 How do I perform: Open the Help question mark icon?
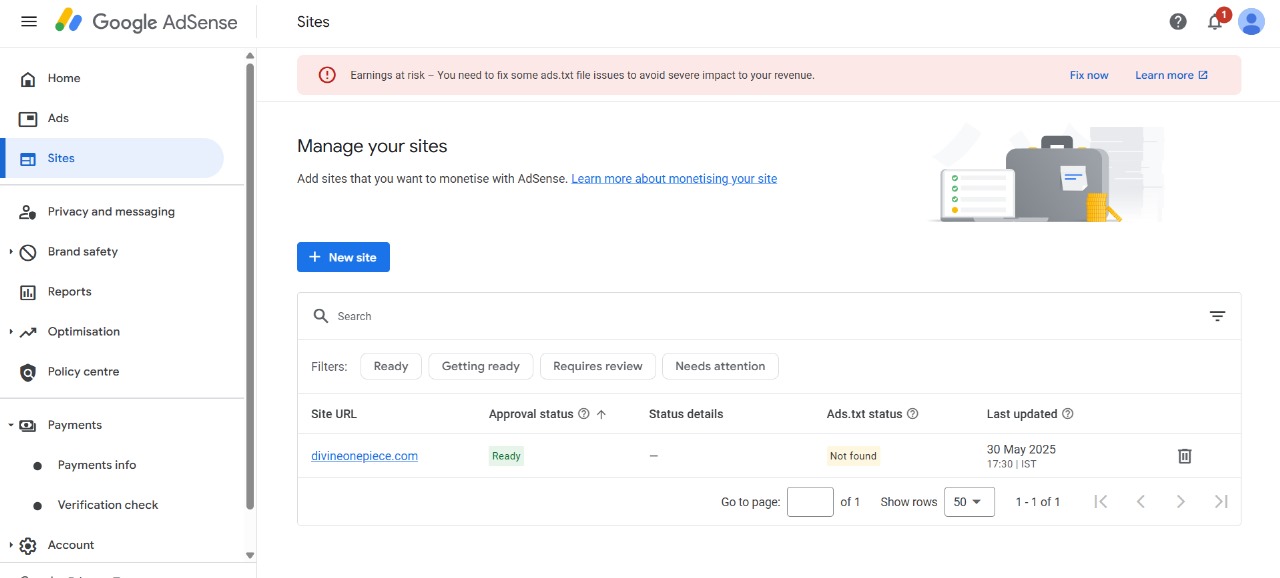coord(1178,21)
